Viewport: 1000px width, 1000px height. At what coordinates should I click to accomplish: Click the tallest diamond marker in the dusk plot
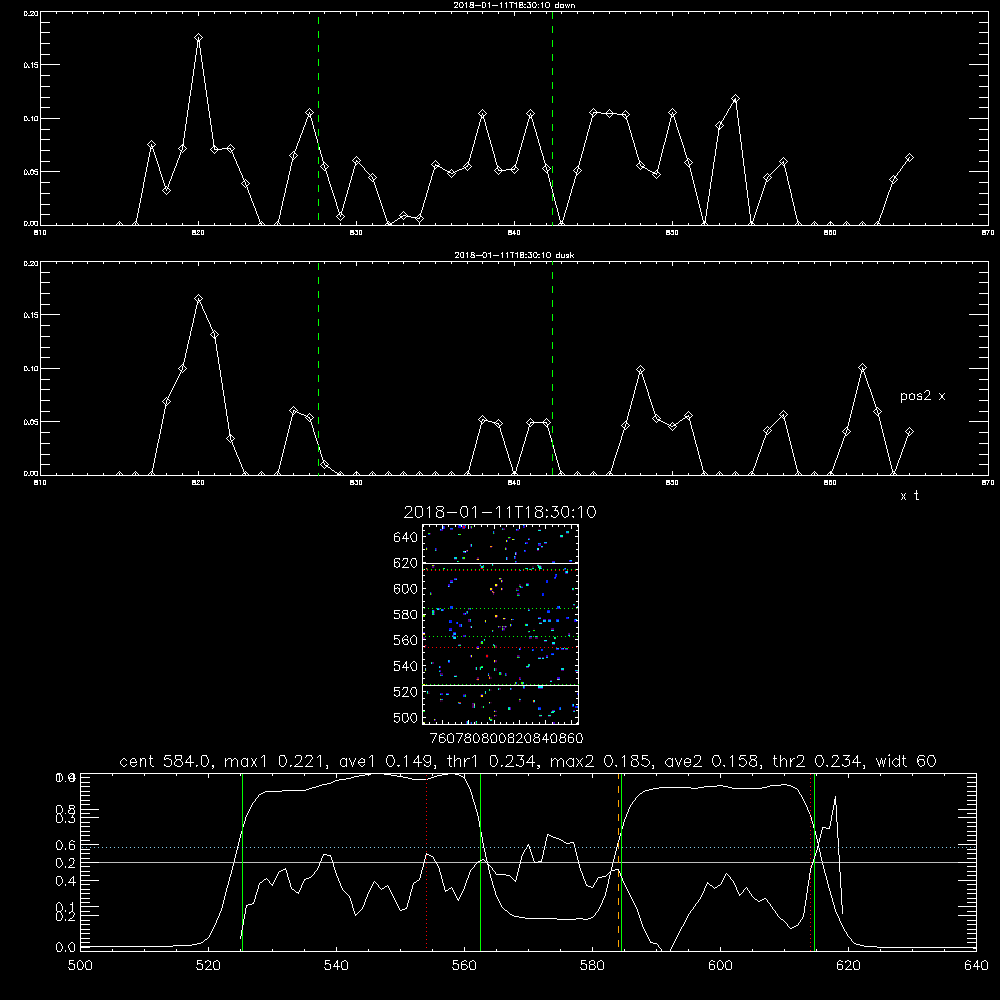[199, 298]
